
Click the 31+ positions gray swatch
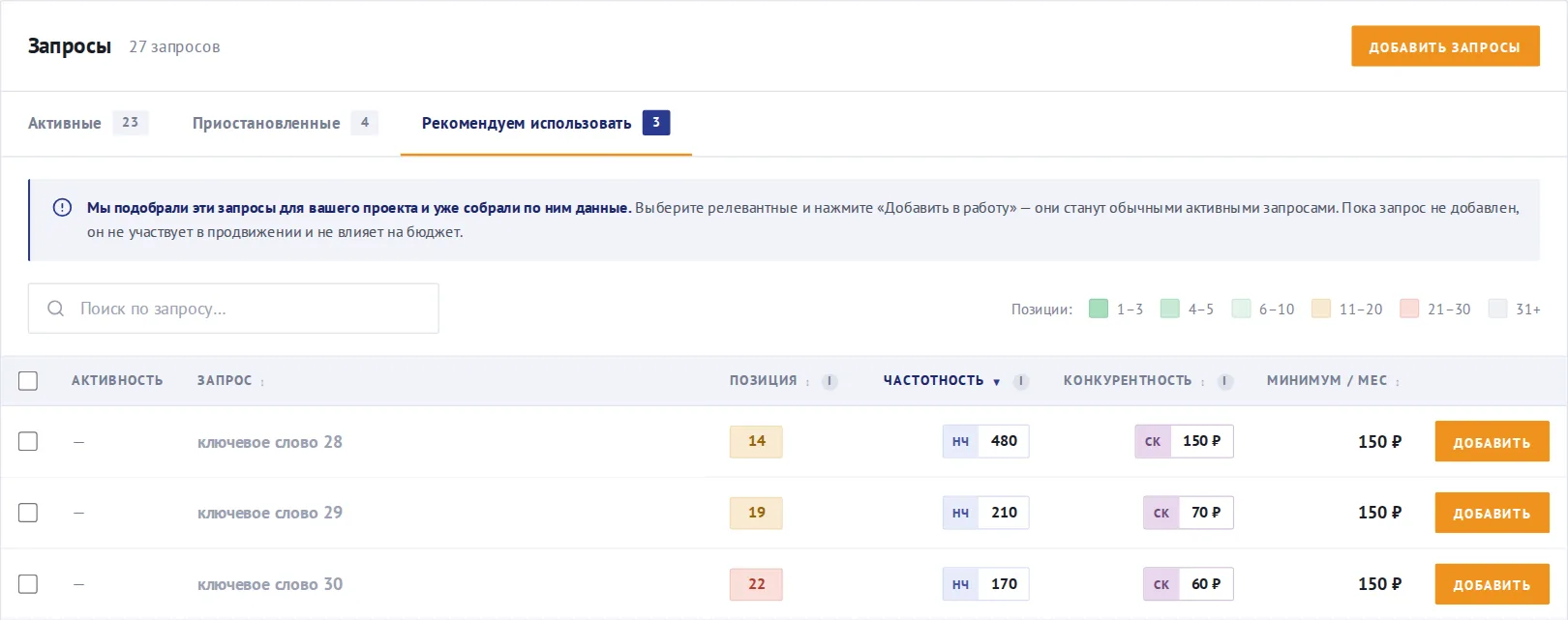point(1497,309)
